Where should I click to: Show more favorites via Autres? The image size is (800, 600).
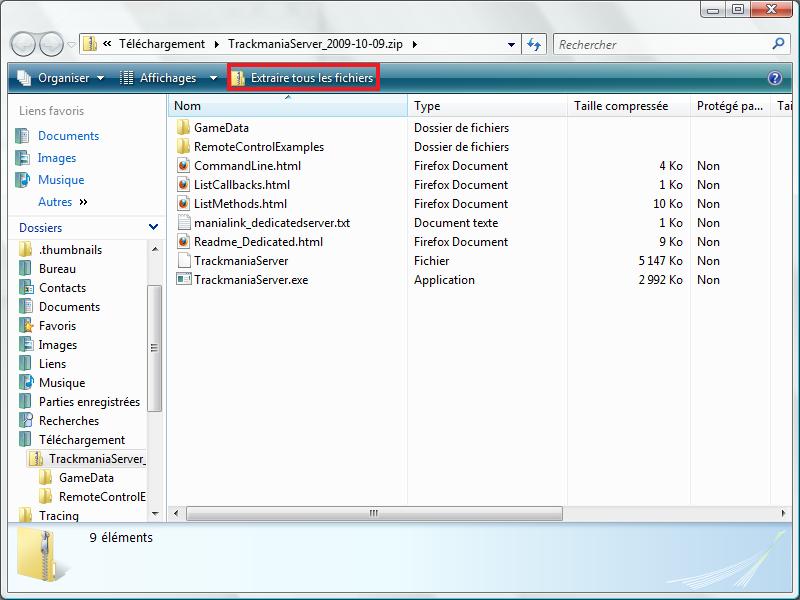[63, 202]
